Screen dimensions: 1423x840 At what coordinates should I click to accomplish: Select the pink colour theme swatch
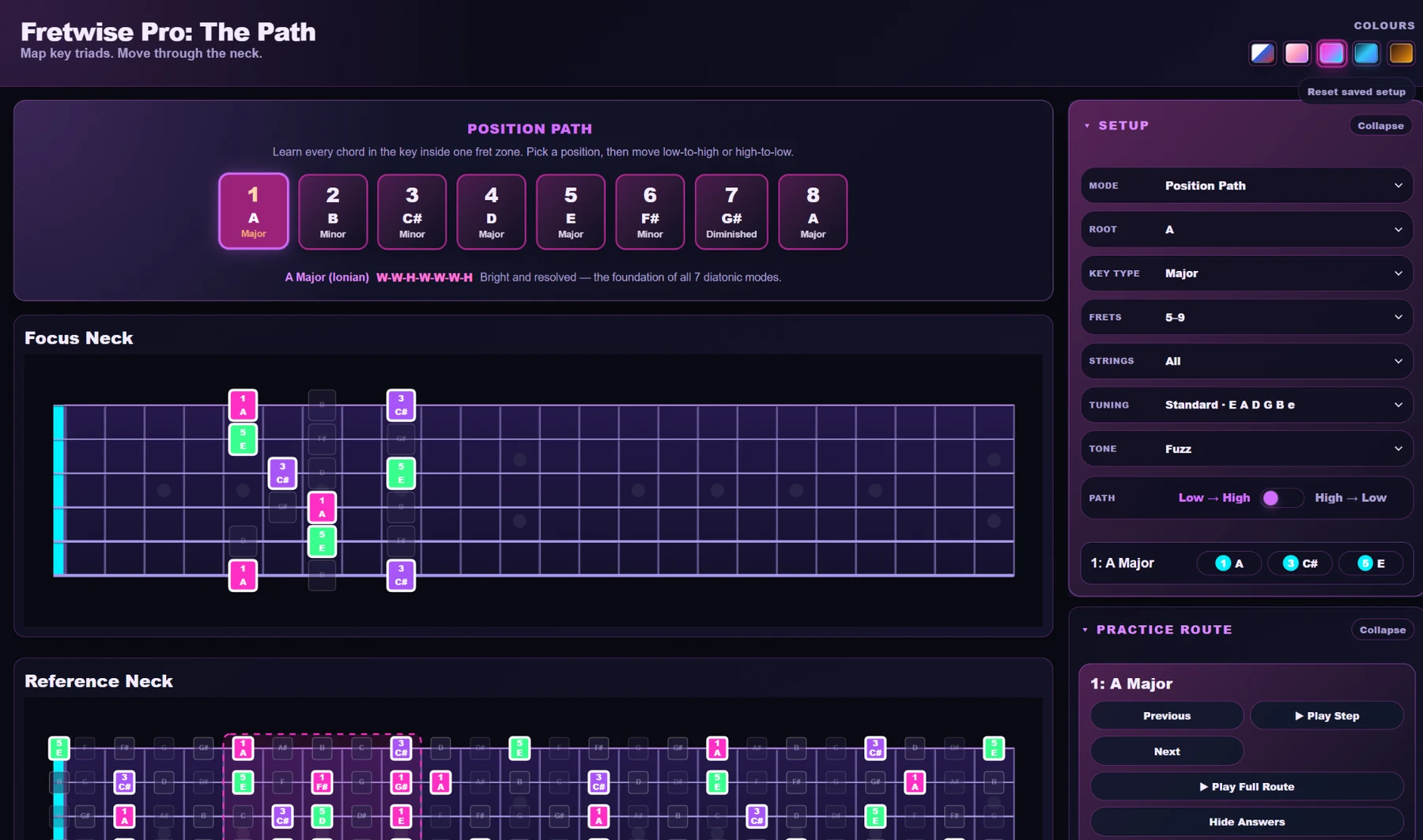click(x=1297, y=53)
